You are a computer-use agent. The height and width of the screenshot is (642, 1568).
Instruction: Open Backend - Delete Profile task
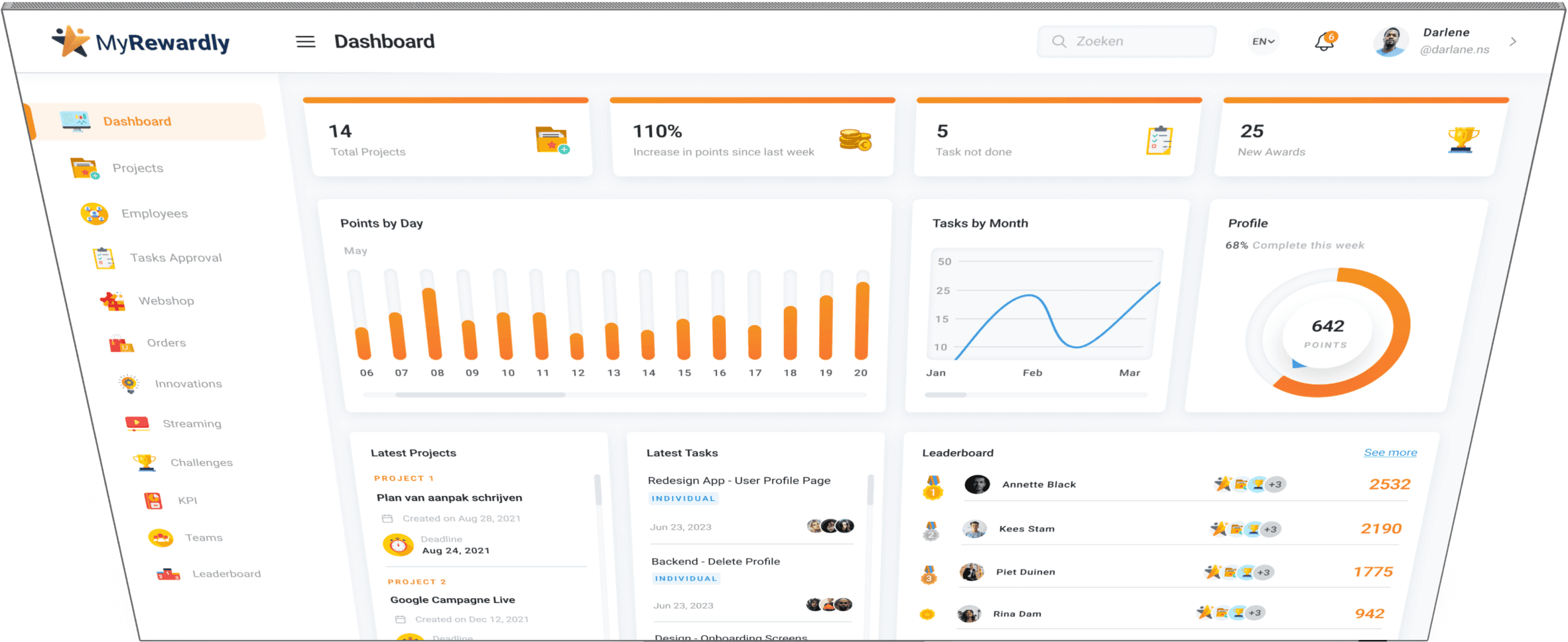(x=716, y=561)
